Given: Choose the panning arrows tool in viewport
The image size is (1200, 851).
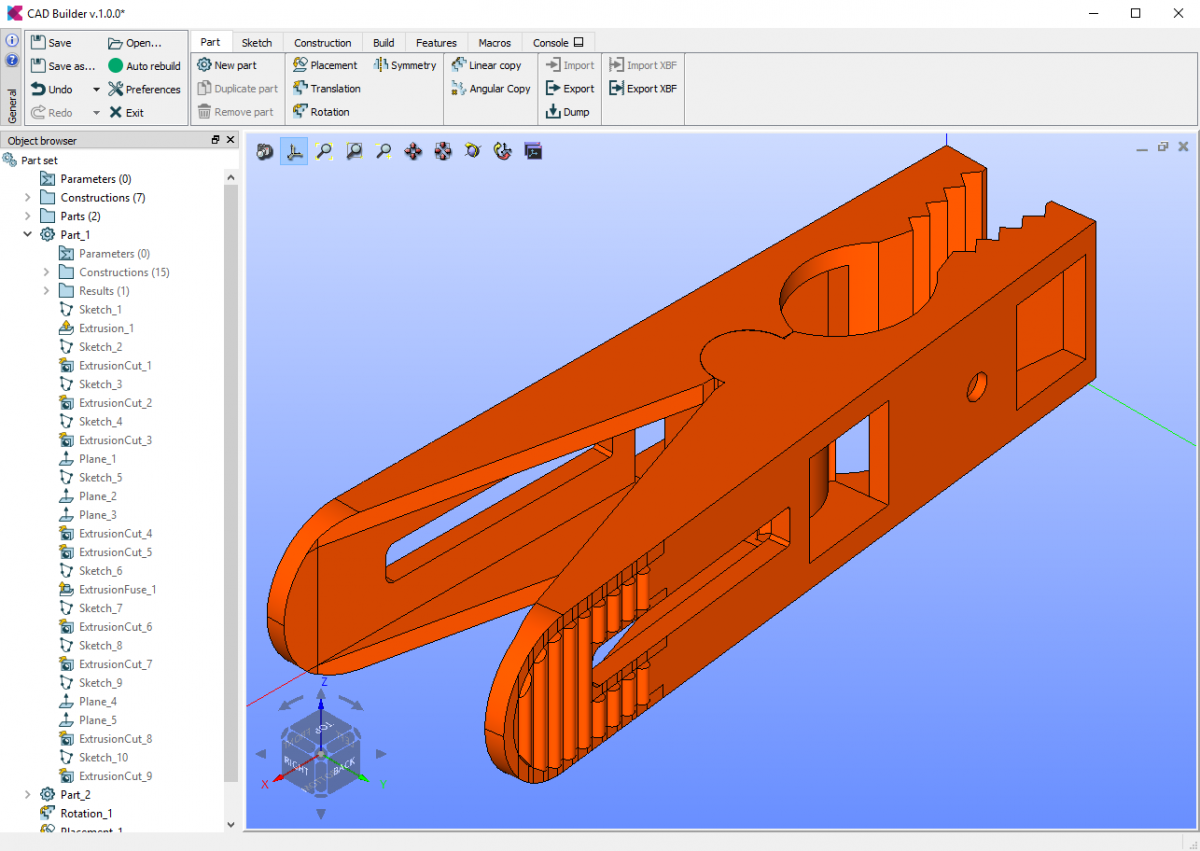Looking at the screenshot, I should pos(413,152).
